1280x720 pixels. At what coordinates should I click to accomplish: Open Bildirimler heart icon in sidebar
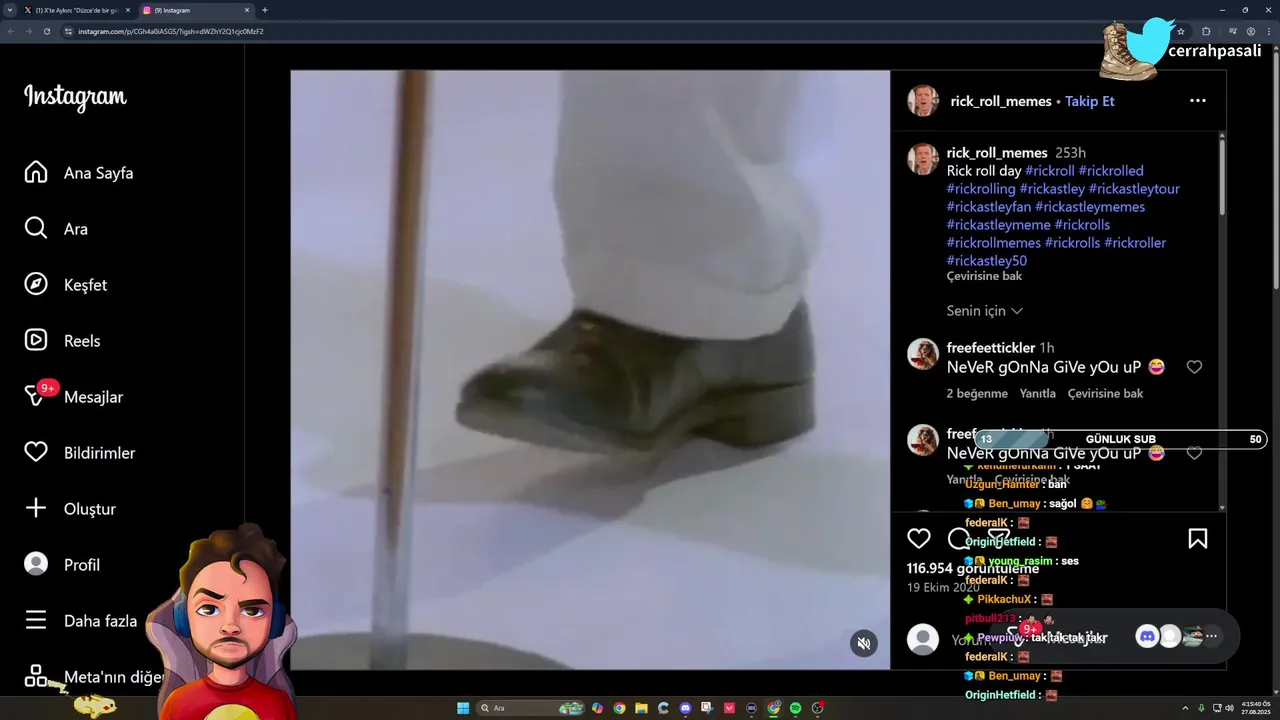pos(36,453)
